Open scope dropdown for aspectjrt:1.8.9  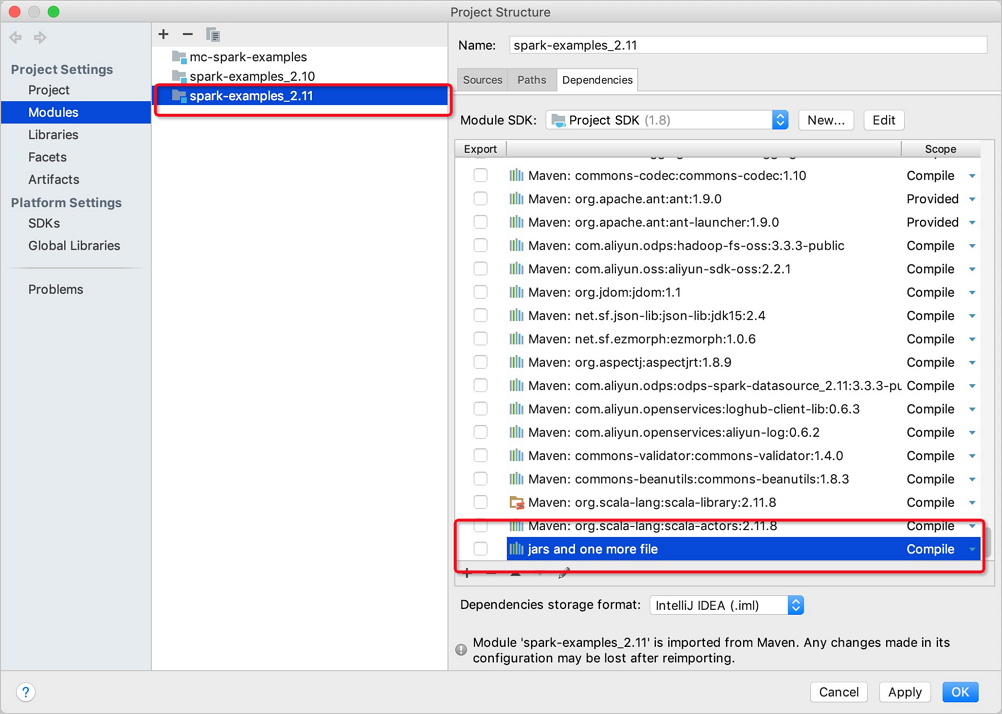(972, 363)
